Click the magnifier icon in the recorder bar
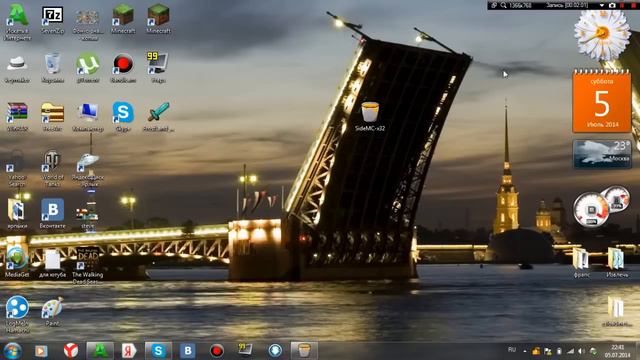 (504, 5)
